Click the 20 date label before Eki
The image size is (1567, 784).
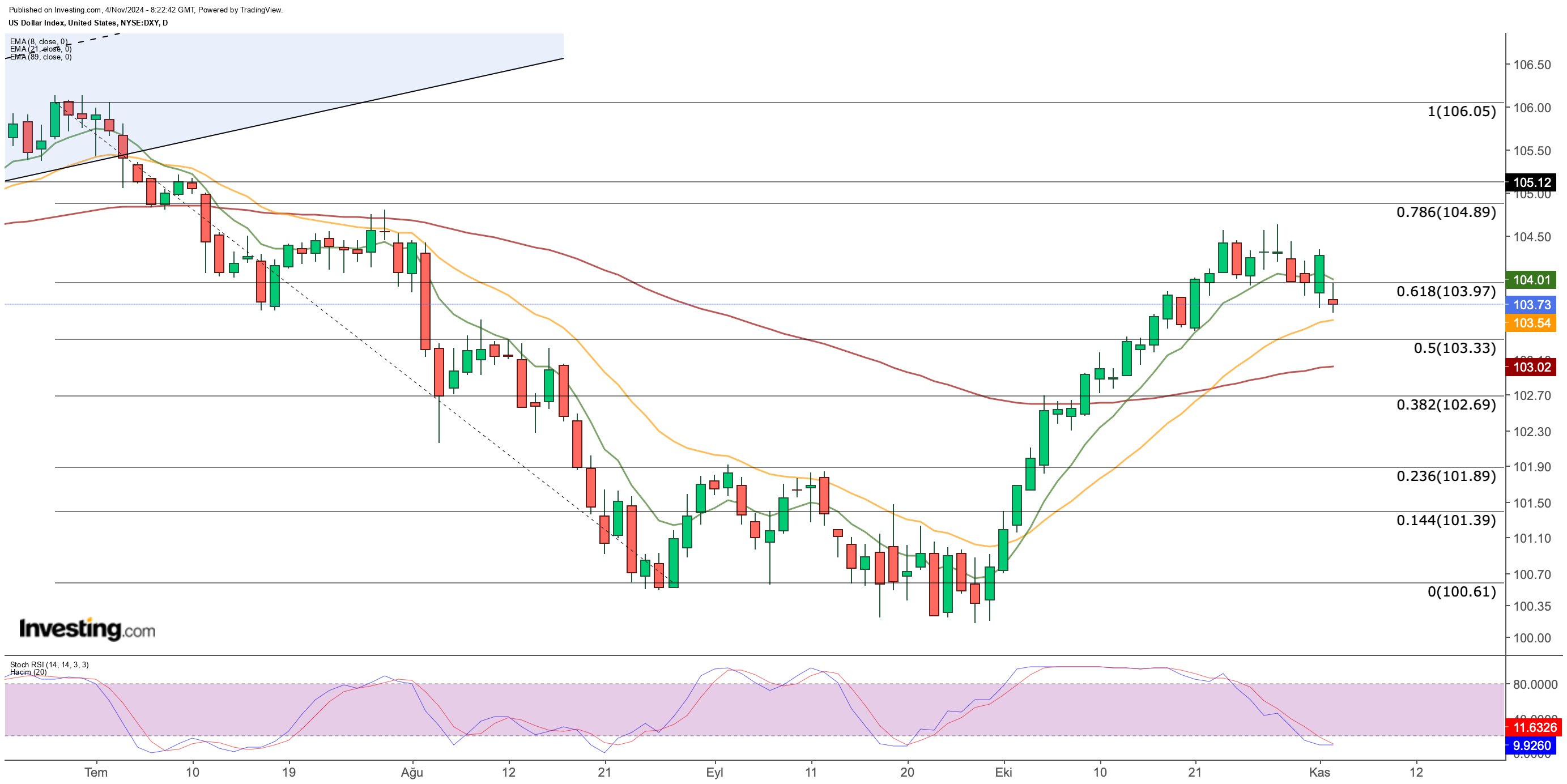click(x=907, y=773)
